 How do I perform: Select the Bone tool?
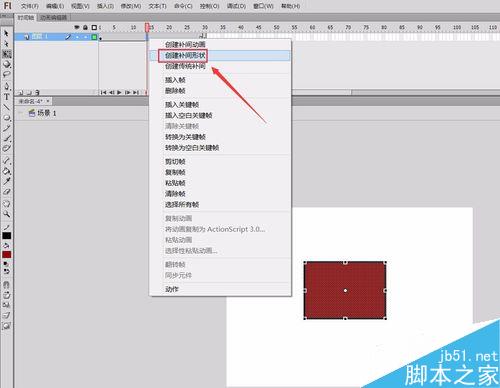point(6,161)
